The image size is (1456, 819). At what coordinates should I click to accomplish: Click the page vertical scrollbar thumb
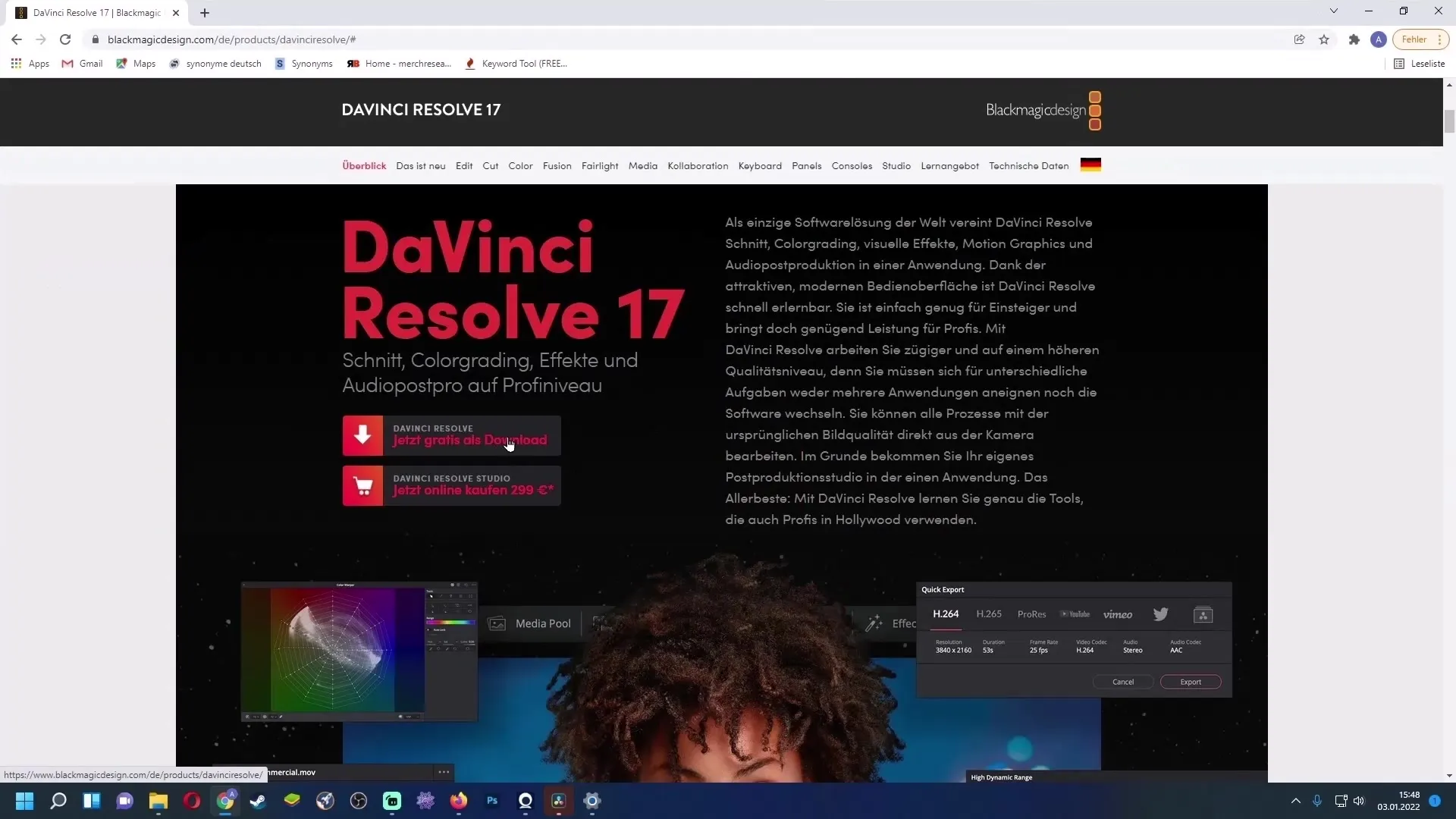(x=1449, y=121)
